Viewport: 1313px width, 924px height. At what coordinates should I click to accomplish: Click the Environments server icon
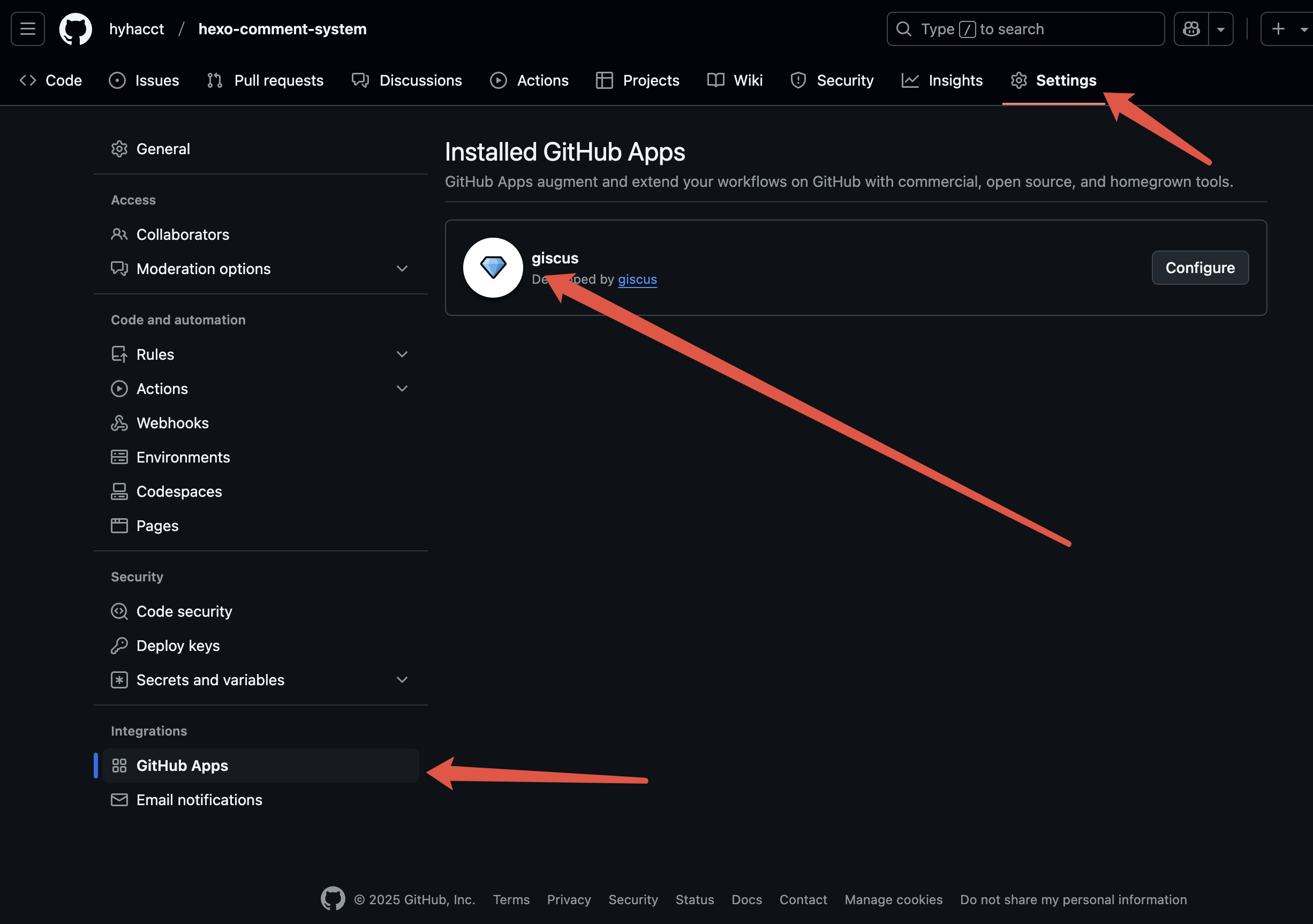tap(119, 457)
